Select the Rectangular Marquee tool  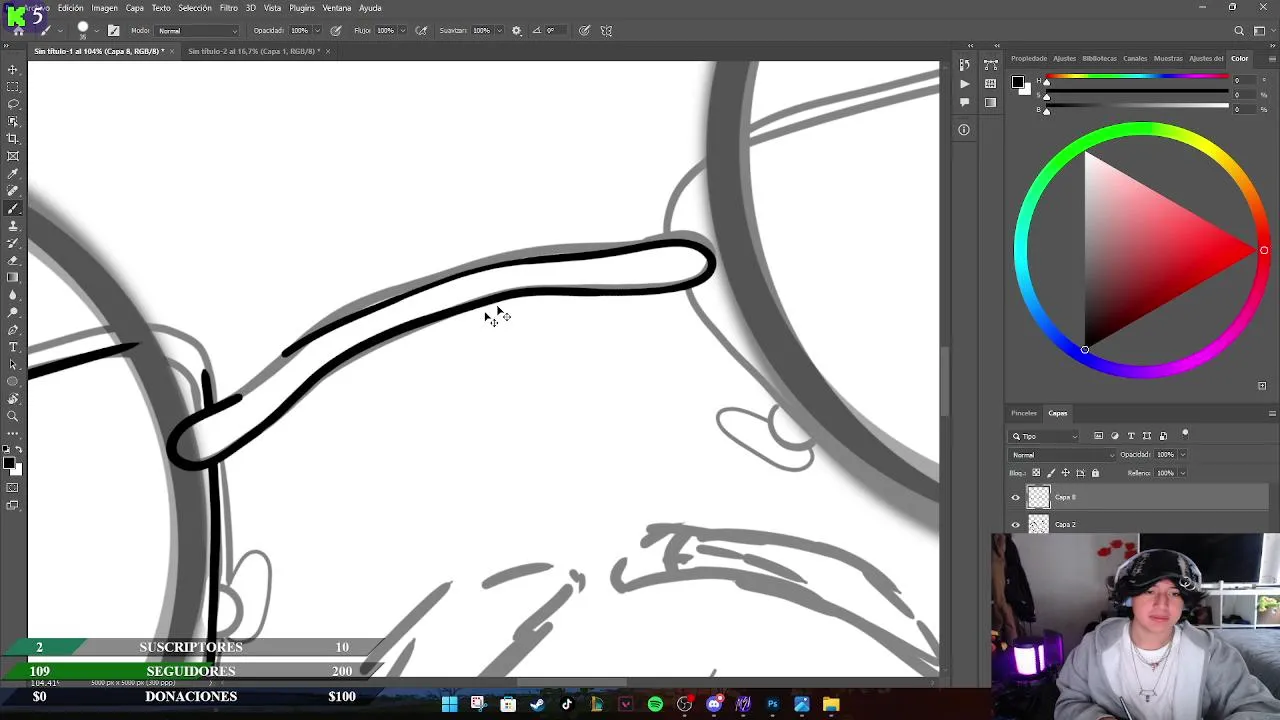[13, 87]
